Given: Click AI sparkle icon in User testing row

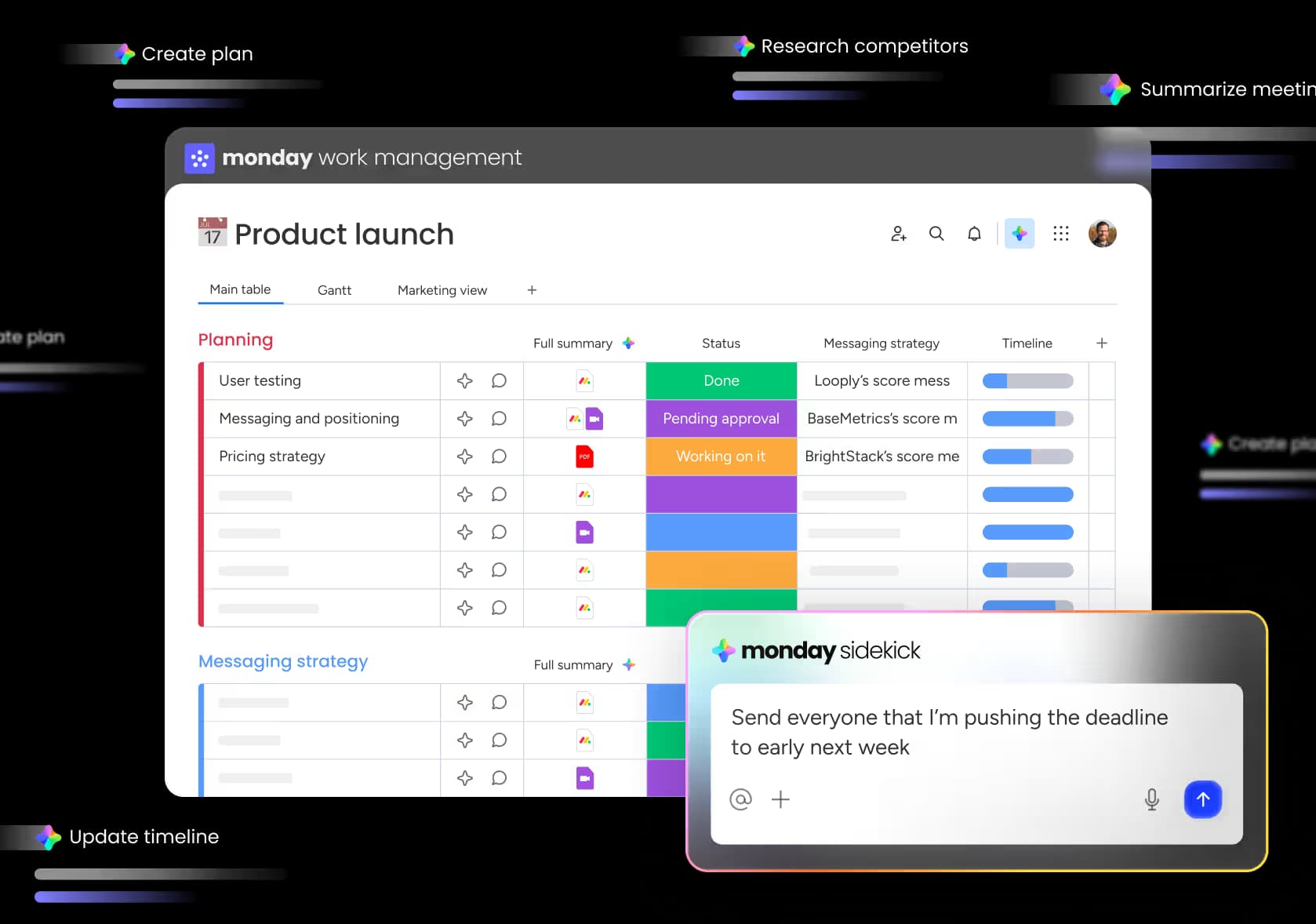Looking at the screenshot, I should coord(465,381).
